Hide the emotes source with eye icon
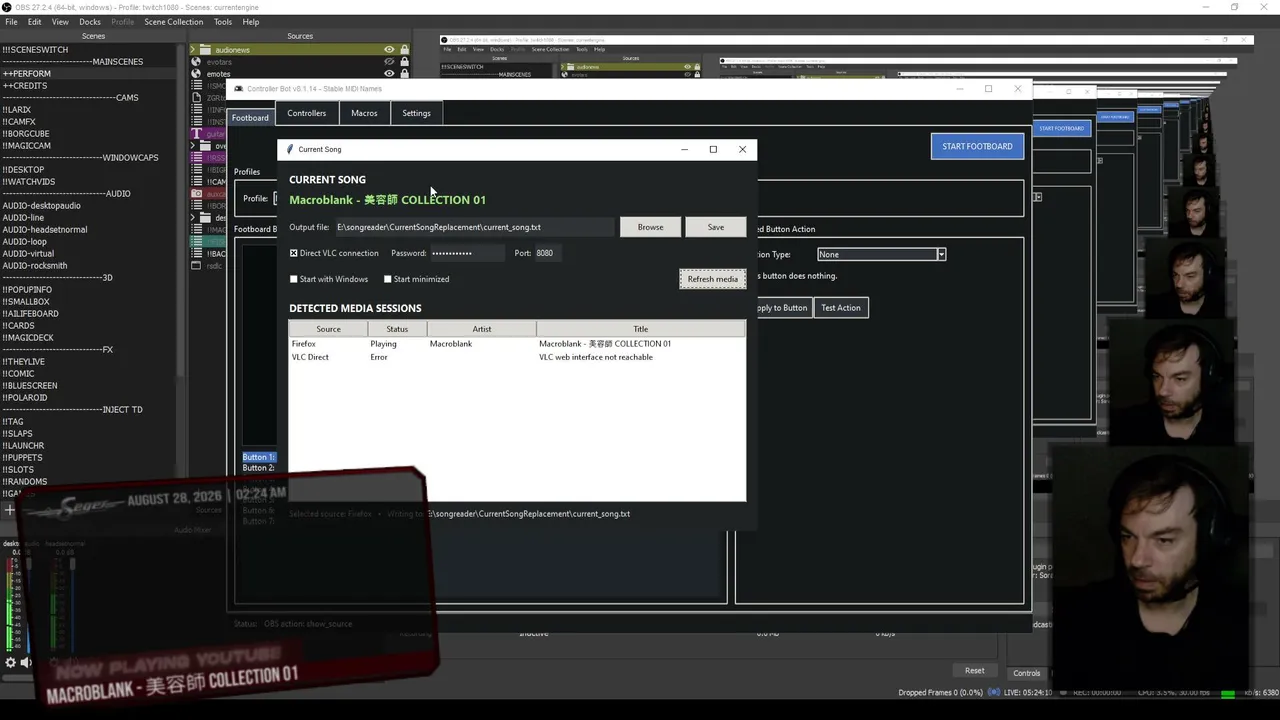Viewport: 1280px width, 720px height. pyautogui.click(x=389, y=73)
